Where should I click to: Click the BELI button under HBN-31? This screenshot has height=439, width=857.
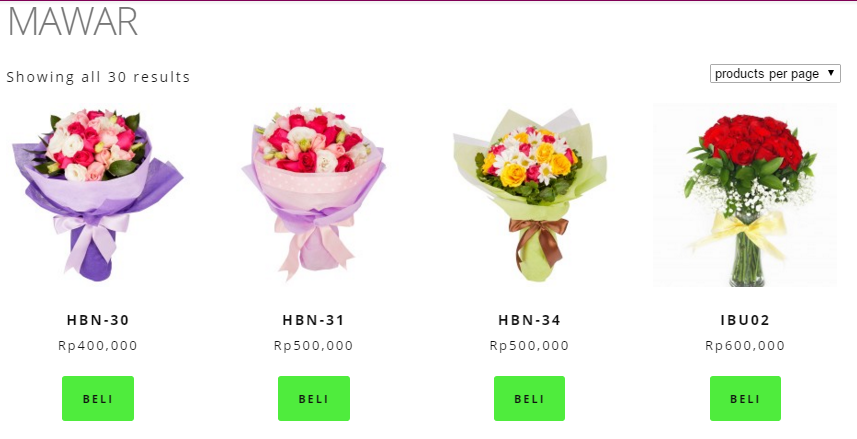click(x=314, y=399)
